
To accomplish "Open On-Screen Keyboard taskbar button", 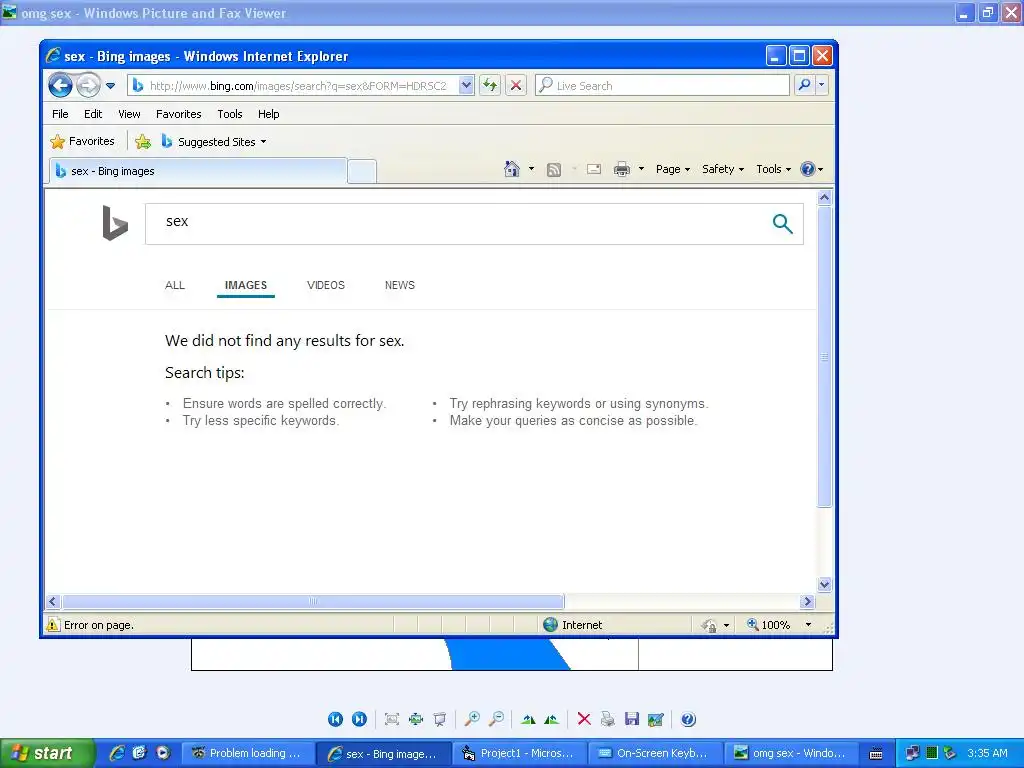I will (655, 753).
